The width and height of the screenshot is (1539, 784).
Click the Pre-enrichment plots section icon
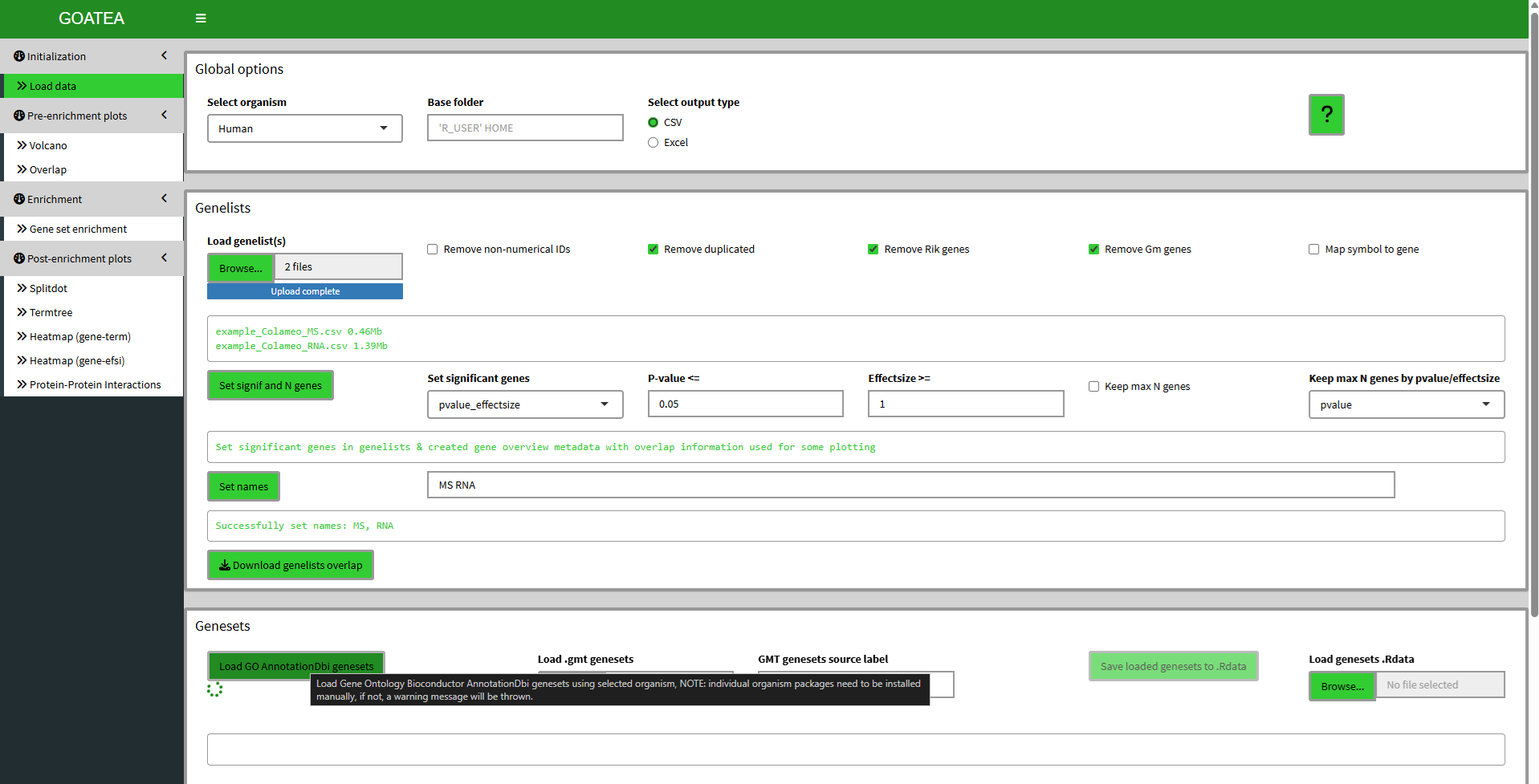pyautogui.click(x=19, y=116)
